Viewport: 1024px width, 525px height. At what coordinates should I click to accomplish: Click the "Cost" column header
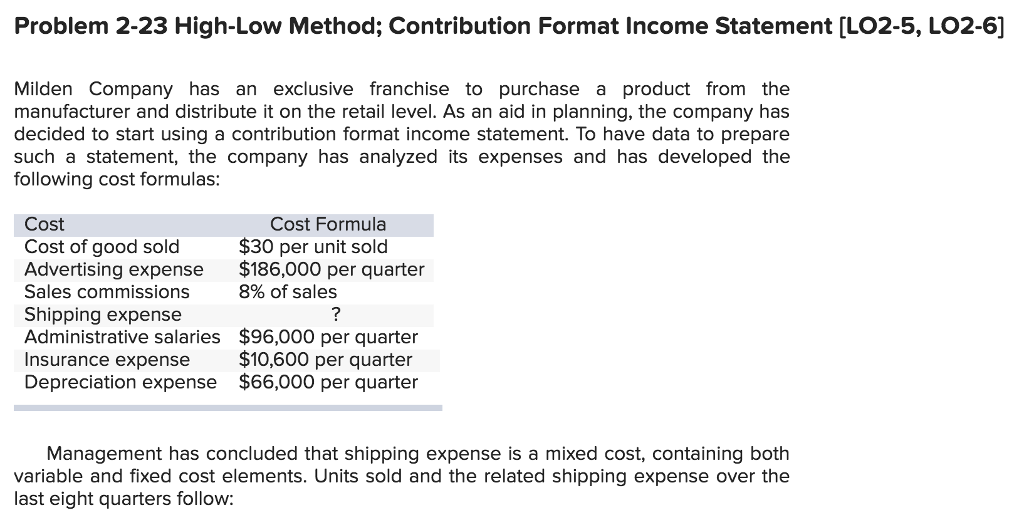(44, 224)
